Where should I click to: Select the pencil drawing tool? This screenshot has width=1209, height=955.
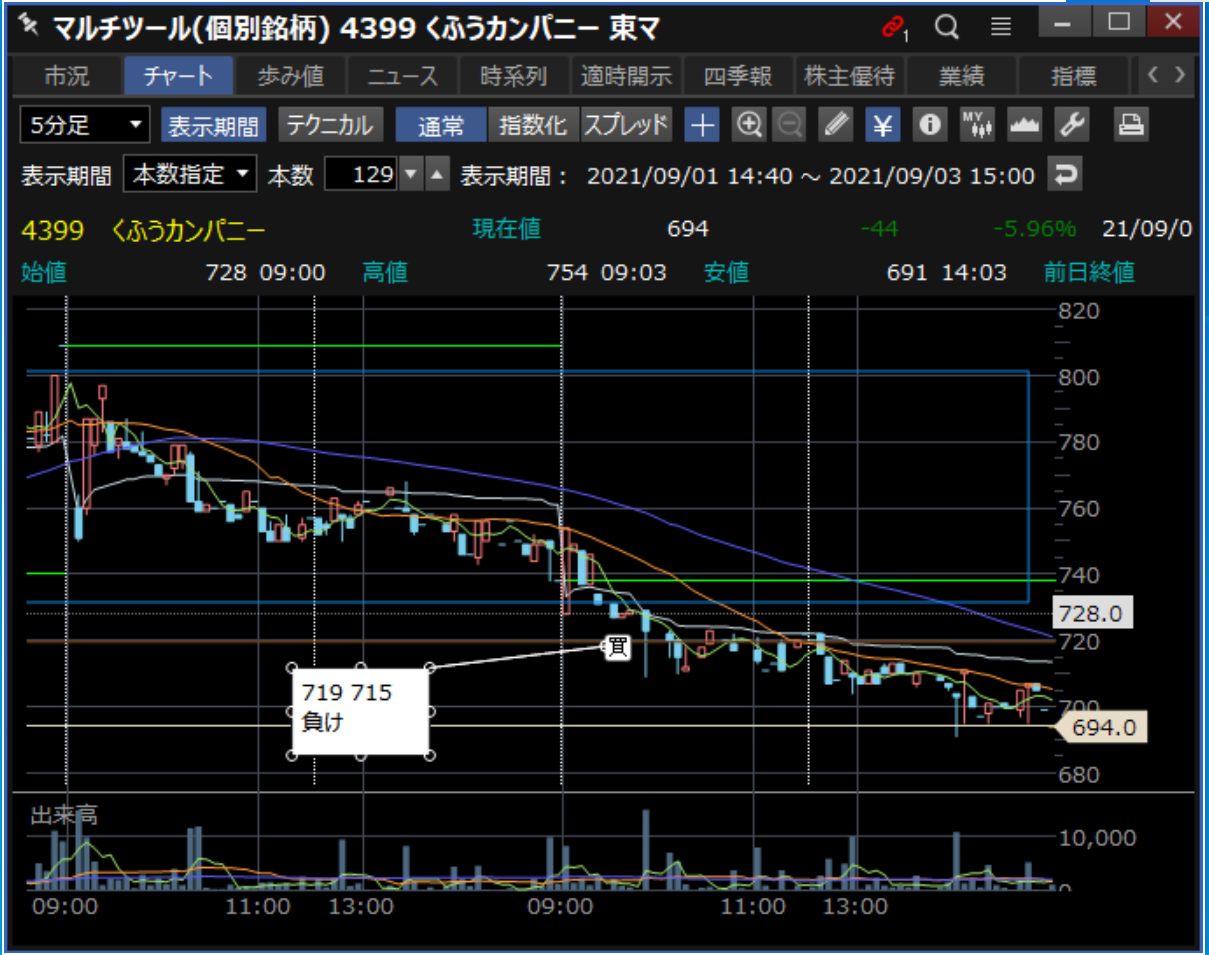pyautogui.click(x=835, y=125)
